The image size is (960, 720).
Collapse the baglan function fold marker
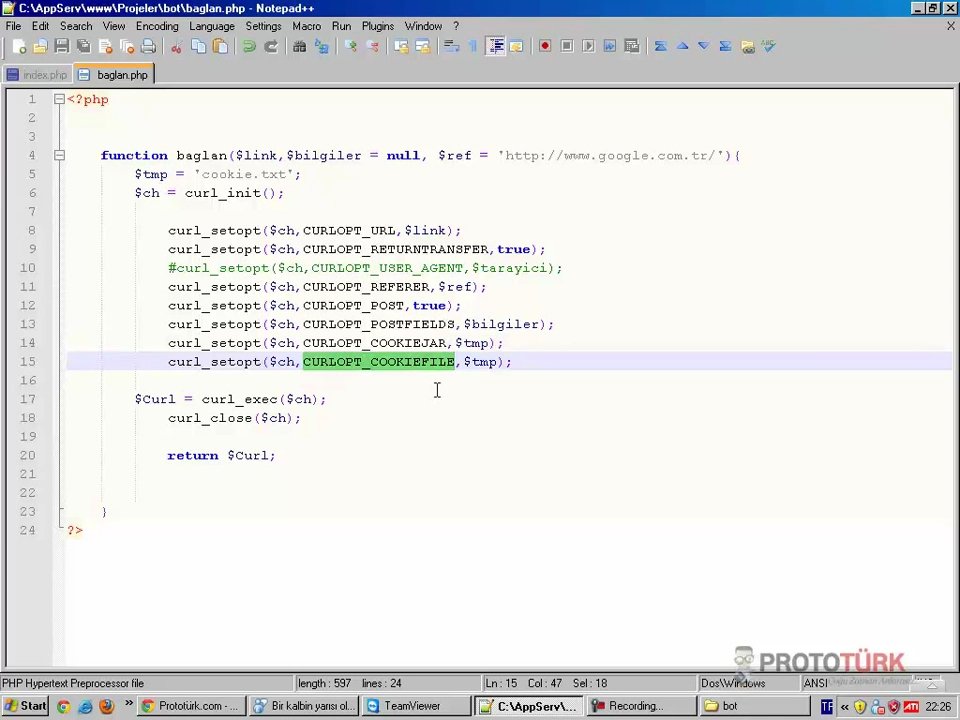coord(59,156)
